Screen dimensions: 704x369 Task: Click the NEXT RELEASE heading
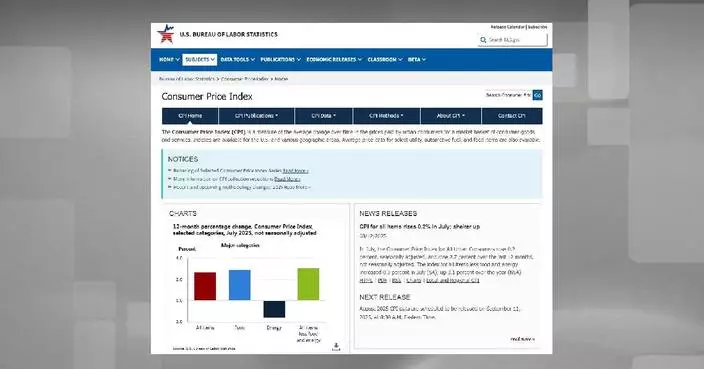pos(385,297)
